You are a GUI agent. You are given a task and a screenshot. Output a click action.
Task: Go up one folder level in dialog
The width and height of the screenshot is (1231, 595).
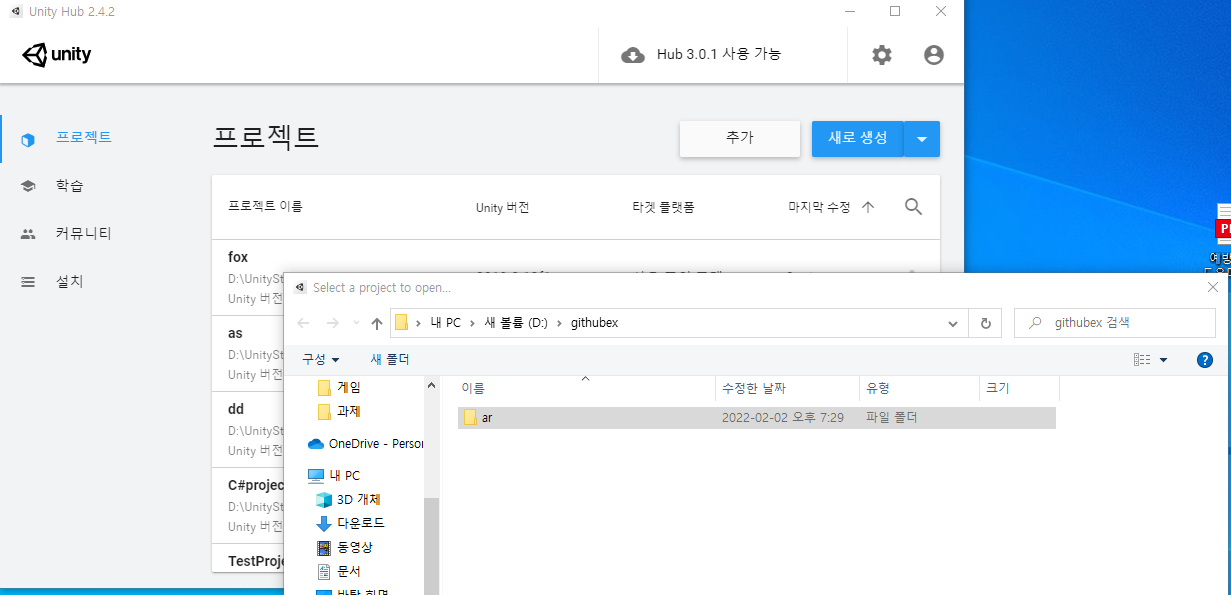click(x=377, y=323)
